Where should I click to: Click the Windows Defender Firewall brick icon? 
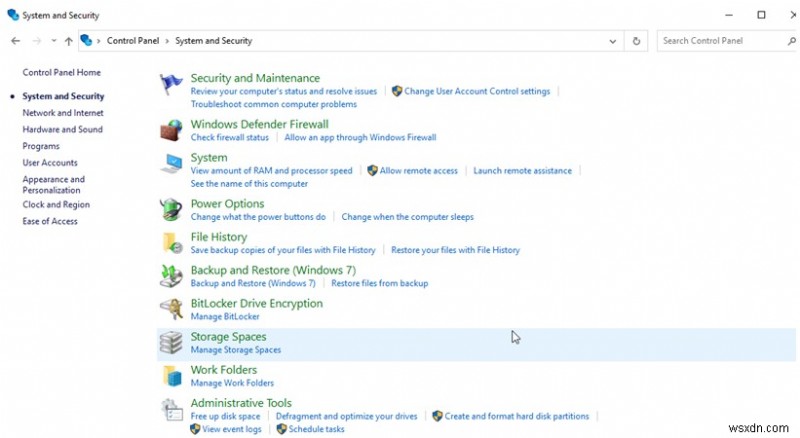pos(172,130)
